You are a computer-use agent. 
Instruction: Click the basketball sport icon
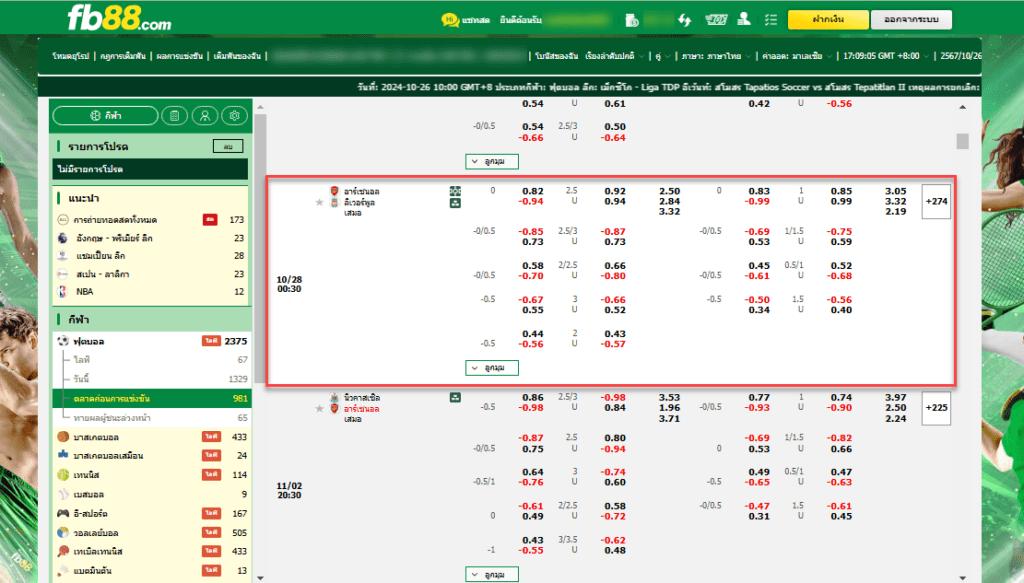63,437
